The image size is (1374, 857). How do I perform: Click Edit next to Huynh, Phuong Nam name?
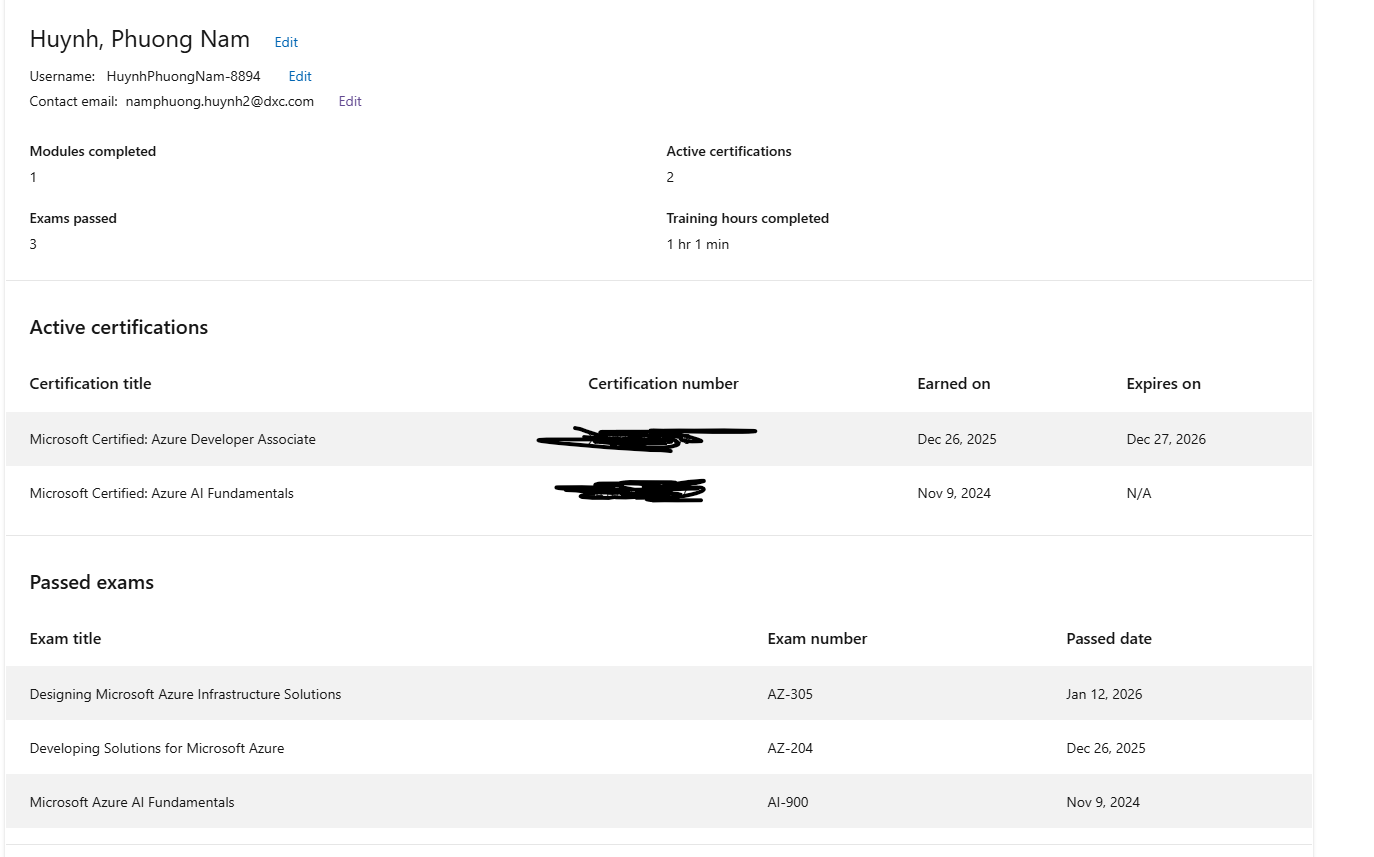click(x=286, y=42)
